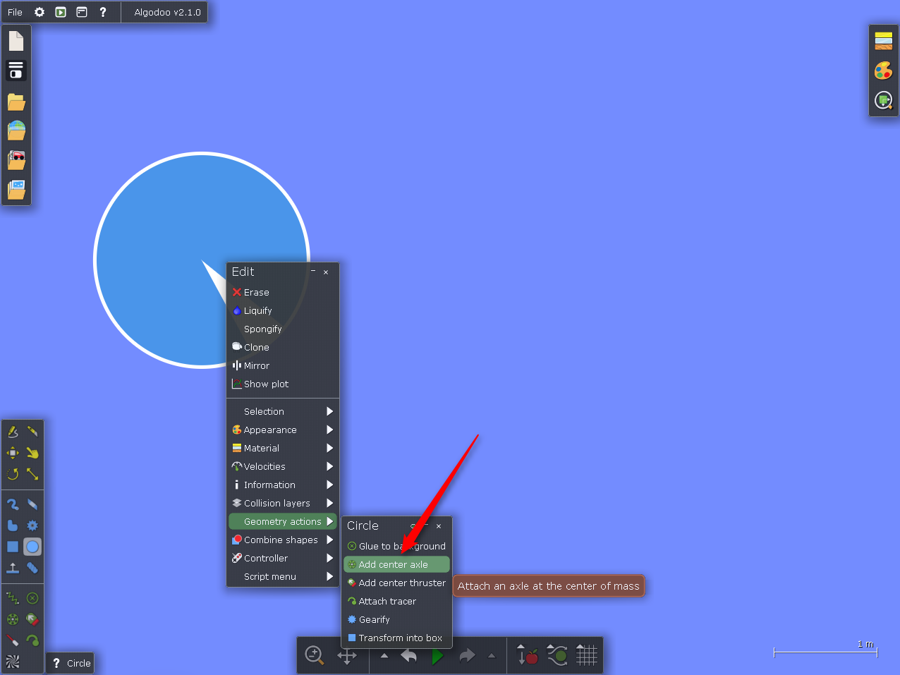Click Erase in the Edit menu
This screenshot has width=900, height=675.
point(256,292)
